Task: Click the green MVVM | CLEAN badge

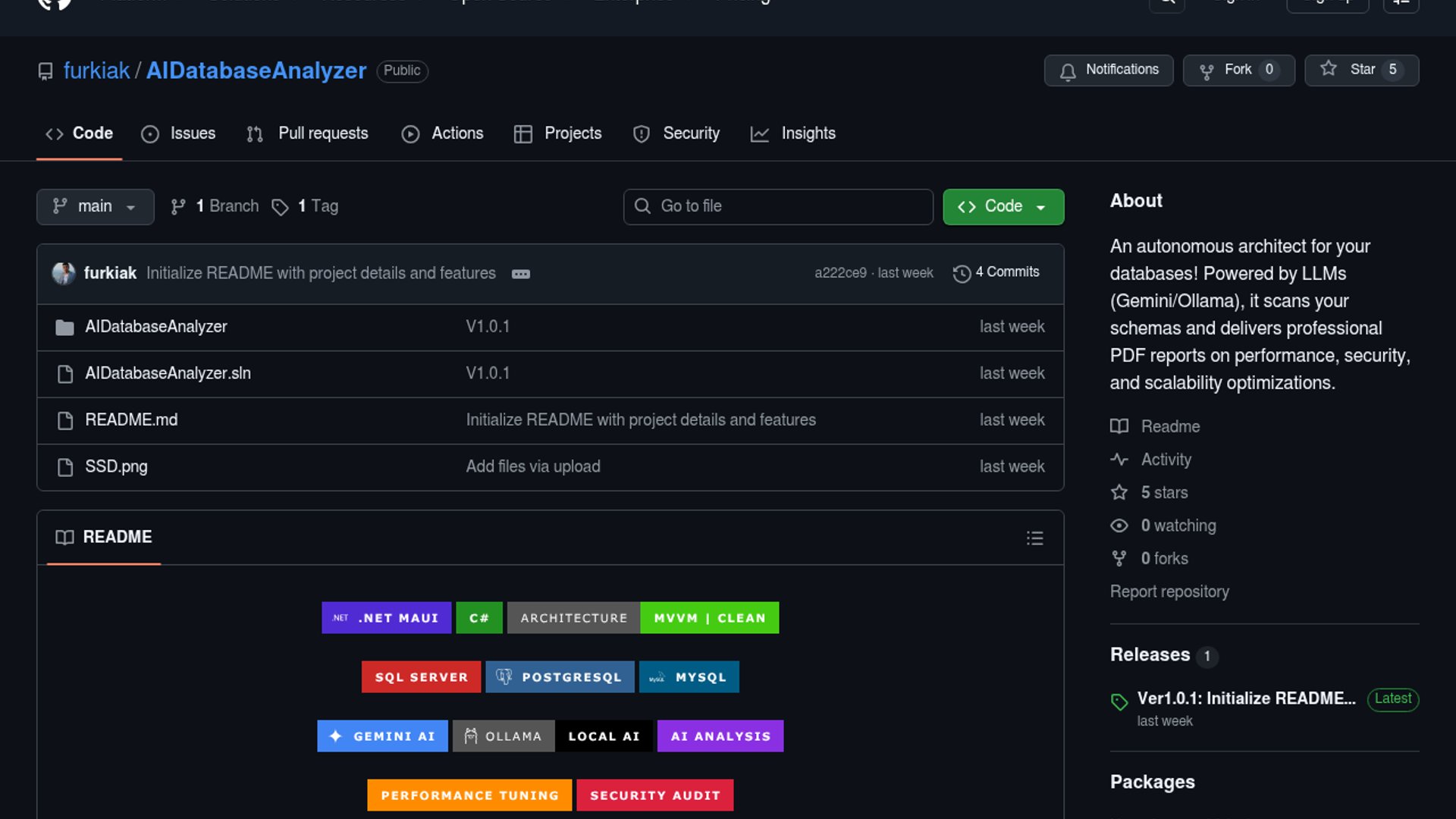Action: click(x=709, y=618)
